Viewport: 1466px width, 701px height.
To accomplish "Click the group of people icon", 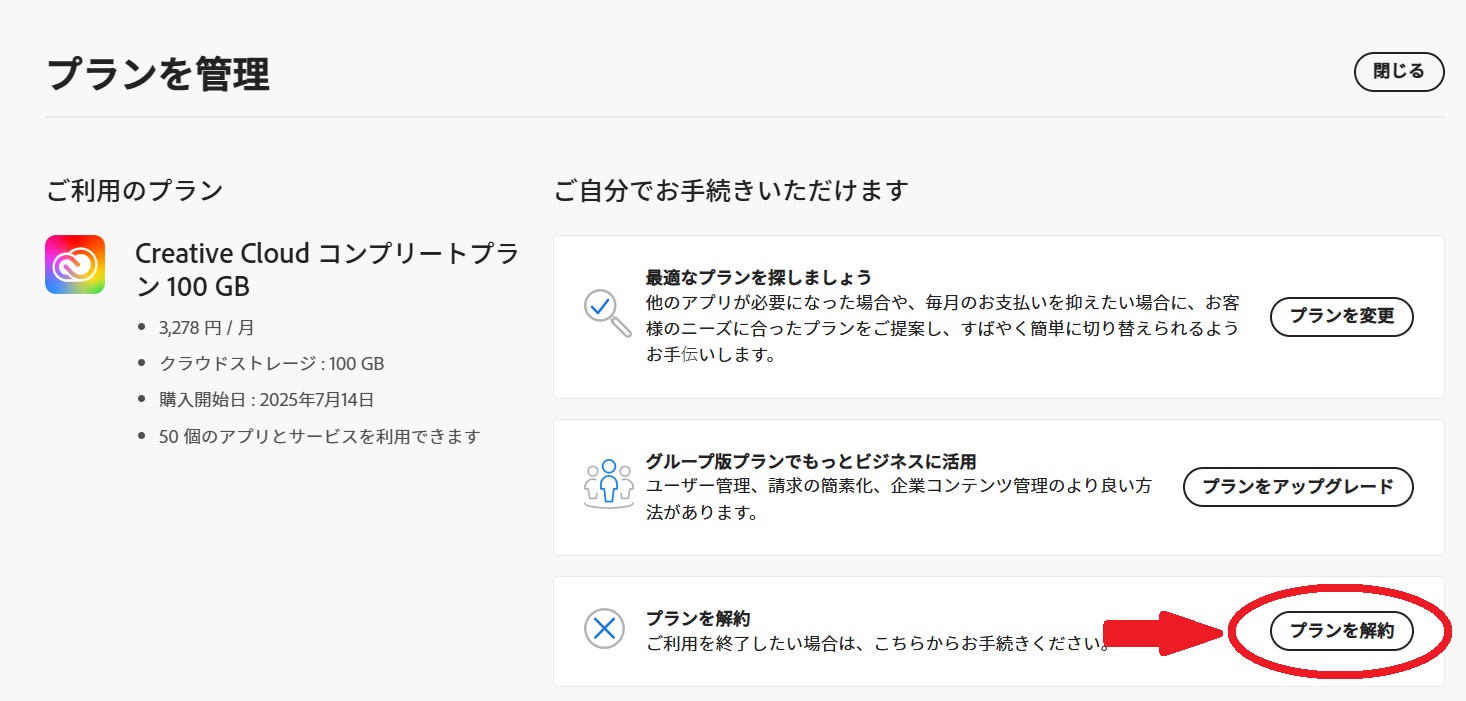I will 608,485.
